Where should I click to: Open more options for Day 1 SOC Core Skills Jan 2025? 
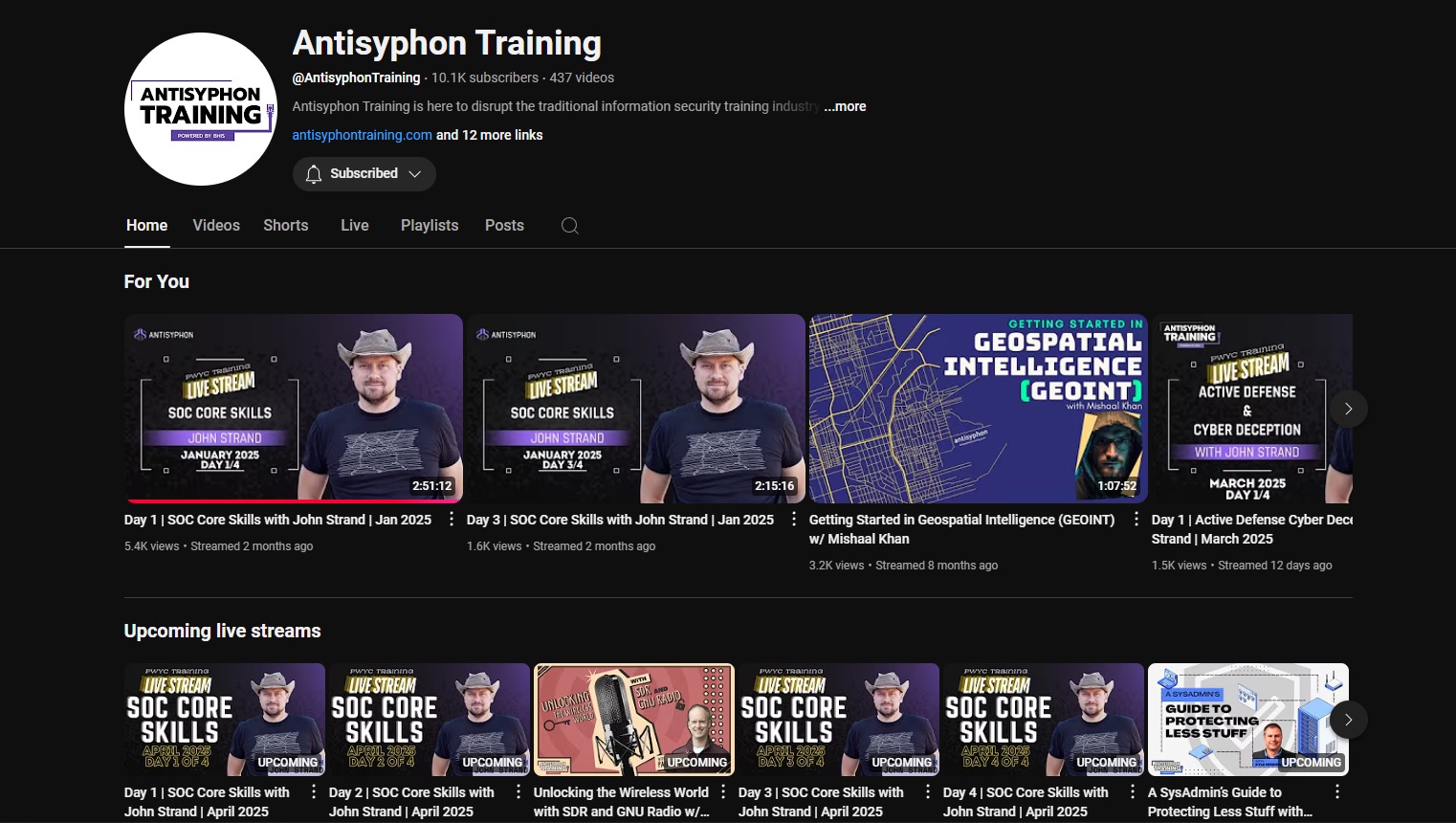pos(452,520)
